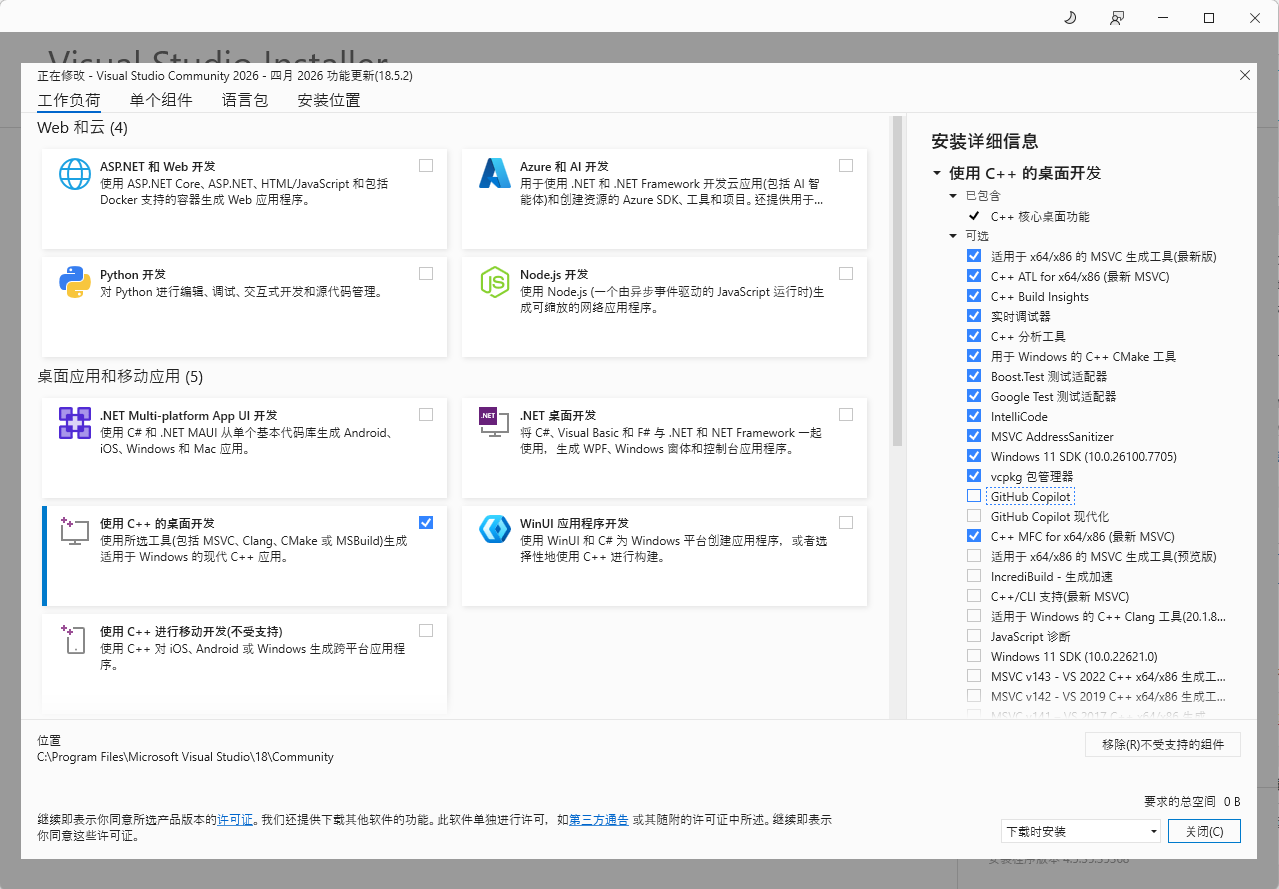Uncheck the 使用 C++ 的桌面开发 workload checkbox
The width and height of the screenshot is (1279, 889).
pyautogui.click(x=426, y=522)
